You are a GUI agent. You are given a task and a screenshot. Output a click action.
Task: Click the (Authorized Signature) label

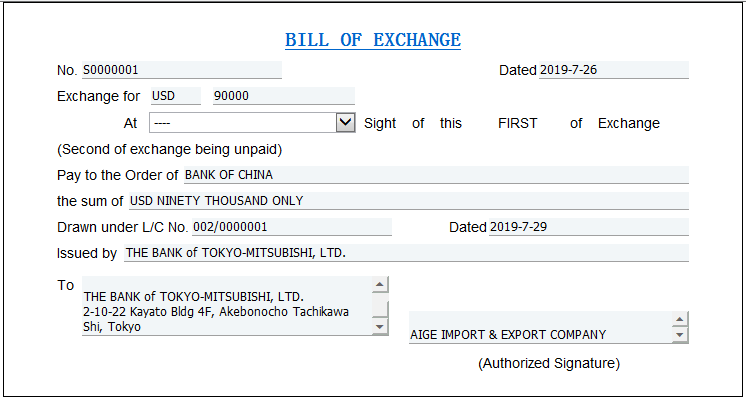(x=548, y=363)
